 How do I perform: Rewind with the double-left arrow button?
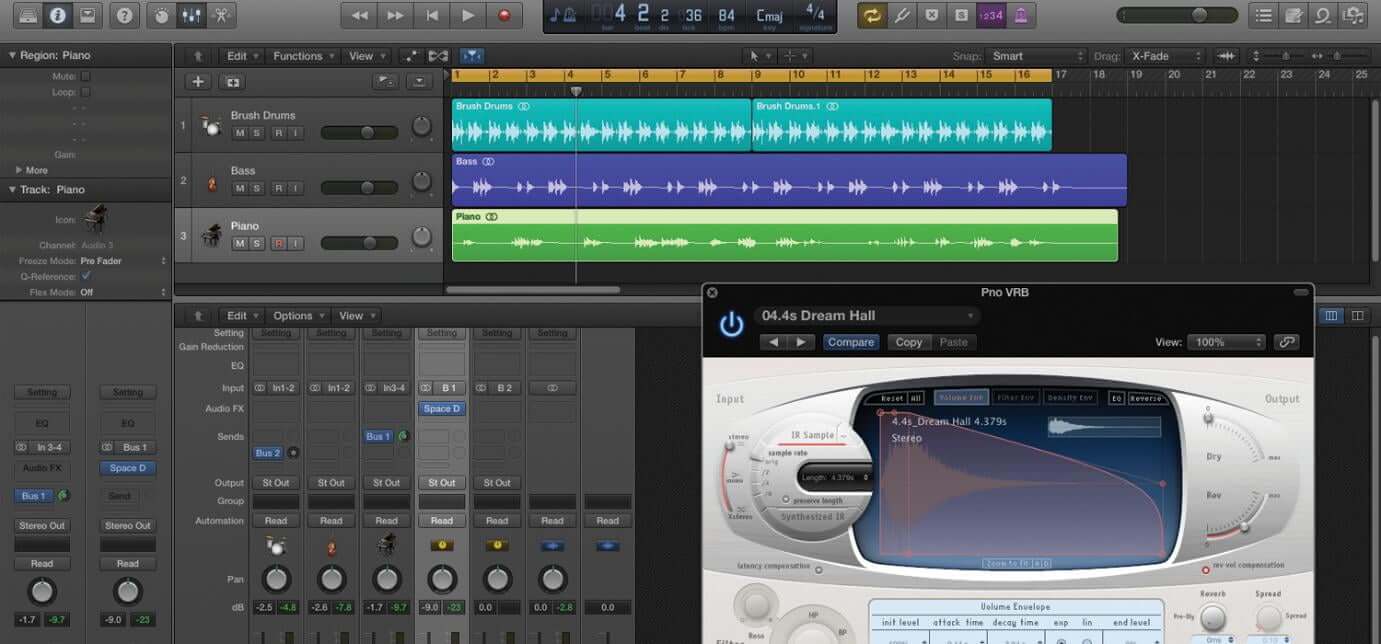coord(359,15)
